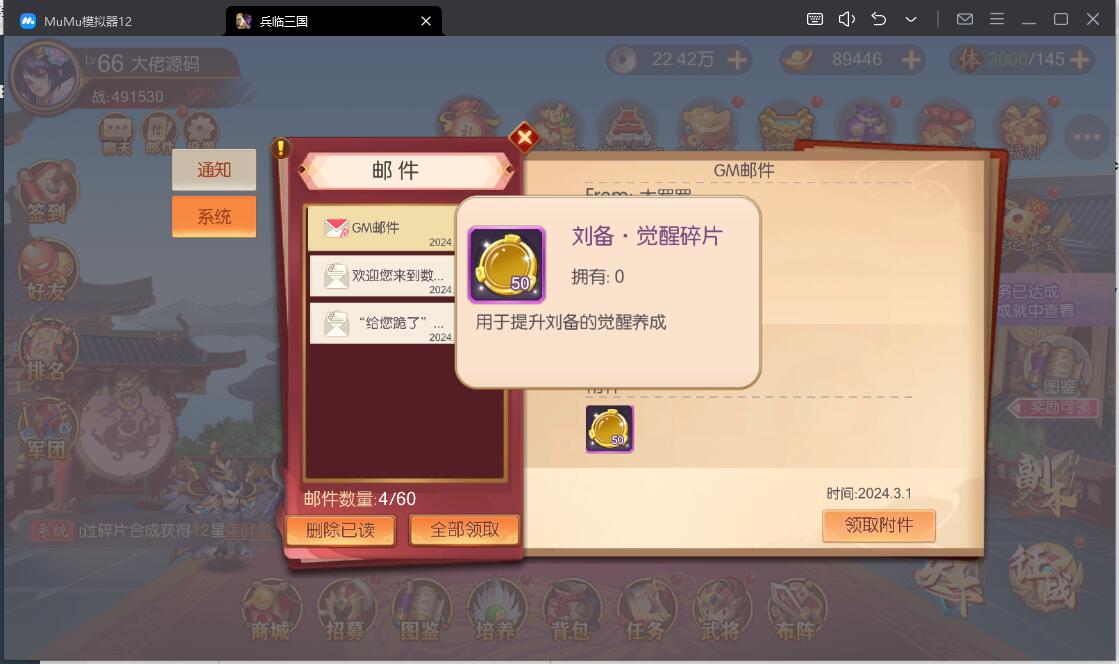Add silver coins with plus icon
Viewport: 1119px width, 664px height.
coord(737,59)
